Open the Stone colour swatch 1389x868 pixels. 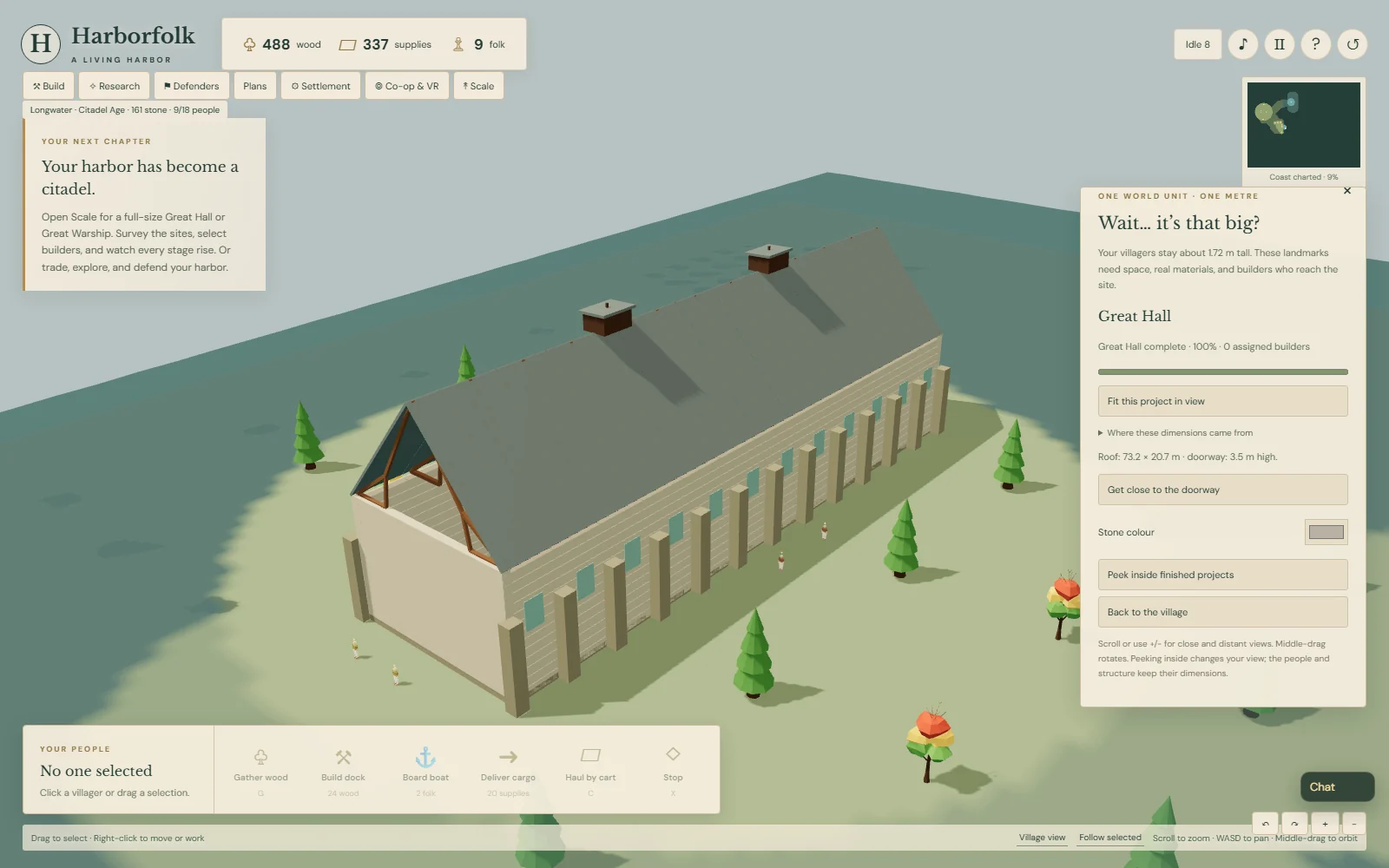tap(1326, 532)
